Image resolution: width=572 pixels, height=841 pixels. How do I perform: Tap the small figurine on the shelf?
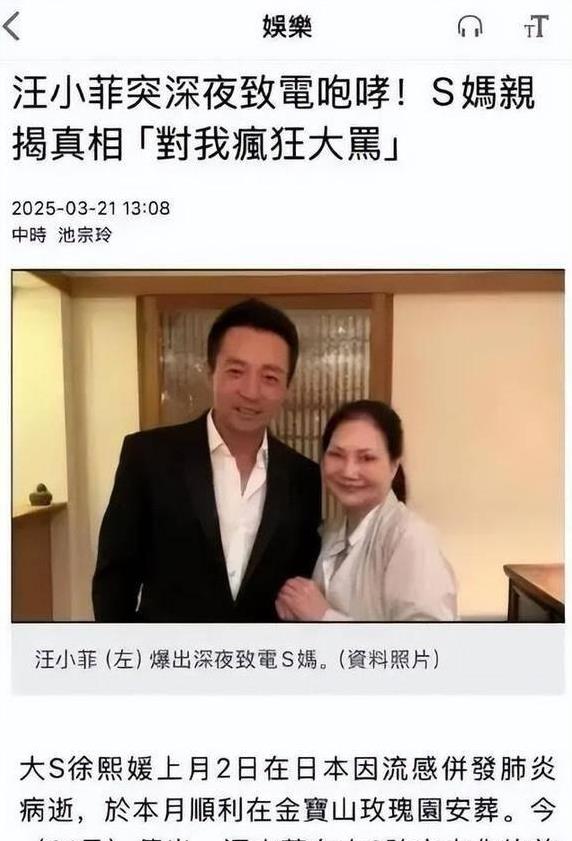pyautogui.click(x=40, y=495)
